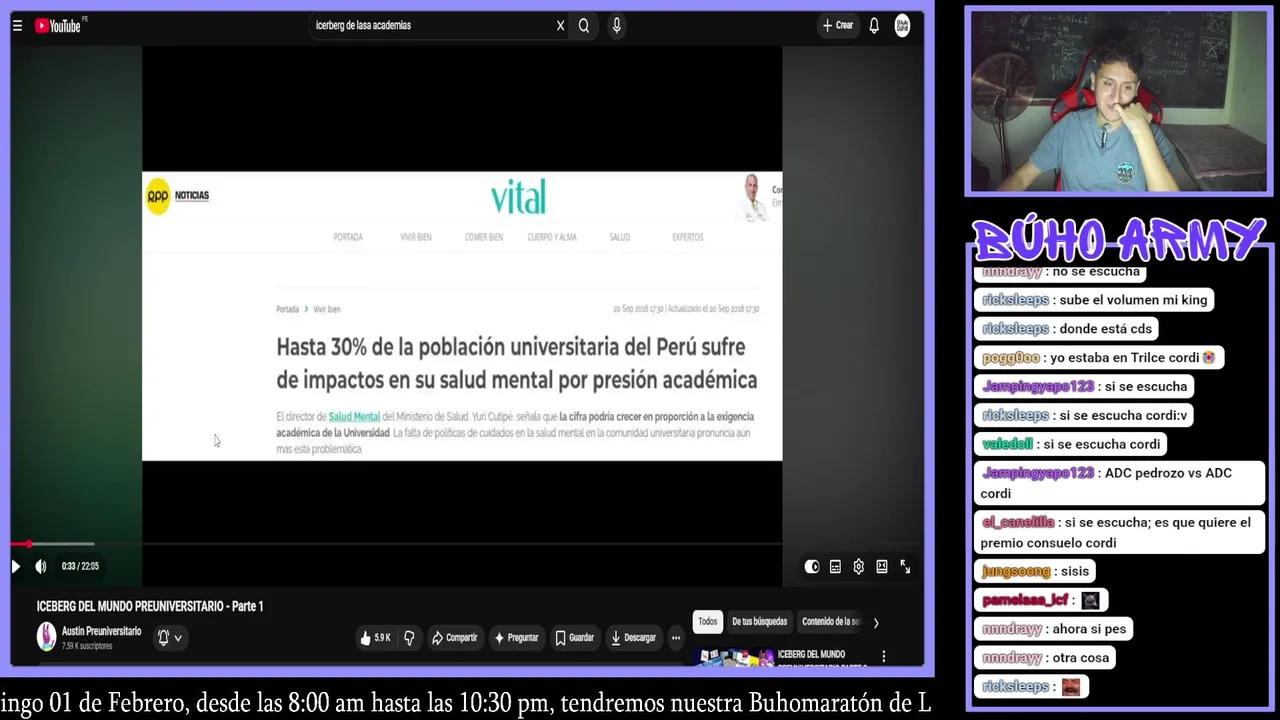Mute the video volume speaker
Image resolution: width=1280 pixels, height=720 pixels.
pos(41,566)
